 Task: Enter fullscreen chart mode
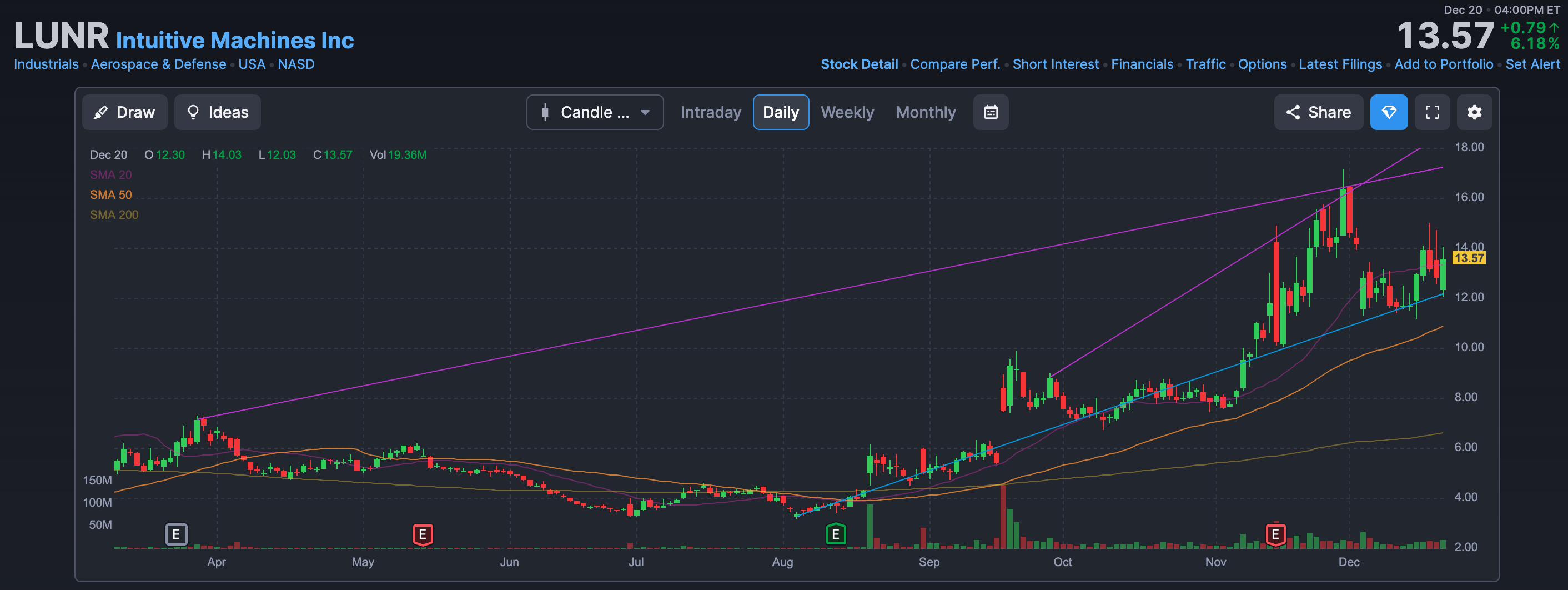(1431, 112)
